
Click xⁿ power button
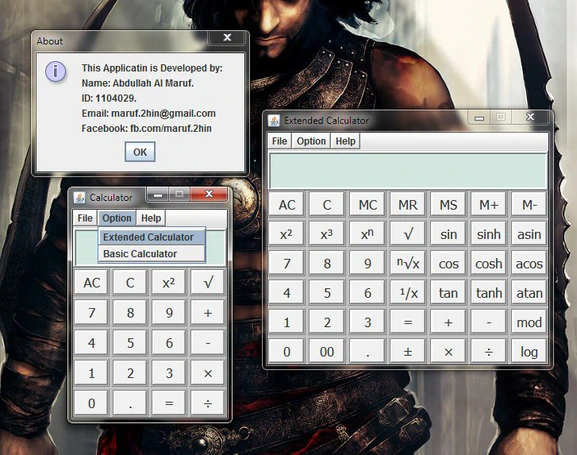pyautogui.click(x=367, y=234)
